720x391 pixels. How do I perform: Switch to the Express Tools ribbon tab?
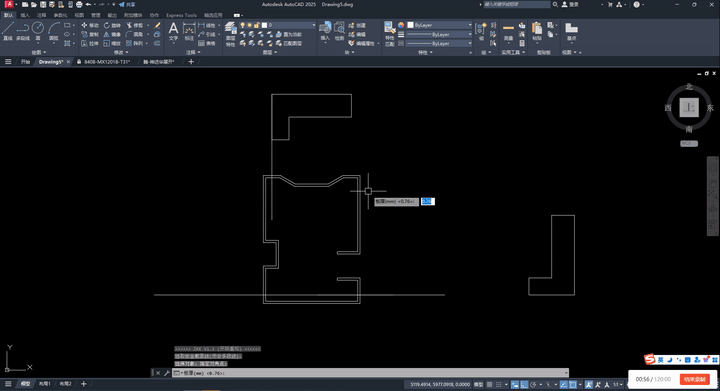coord(181,15)
